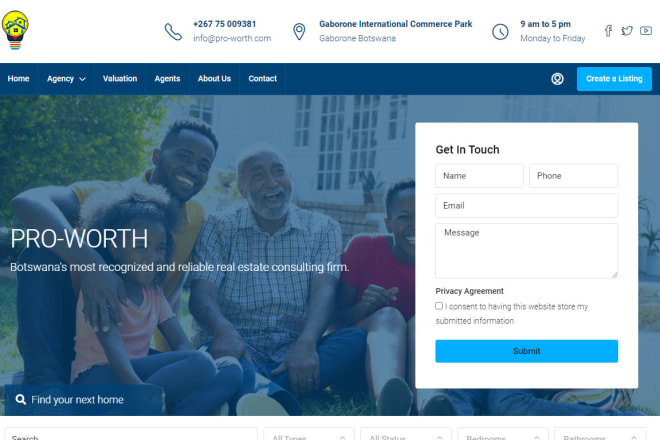Click the PRO-WORTH hero heading
This screenshot has height=440, width=660.
(79, 239)
